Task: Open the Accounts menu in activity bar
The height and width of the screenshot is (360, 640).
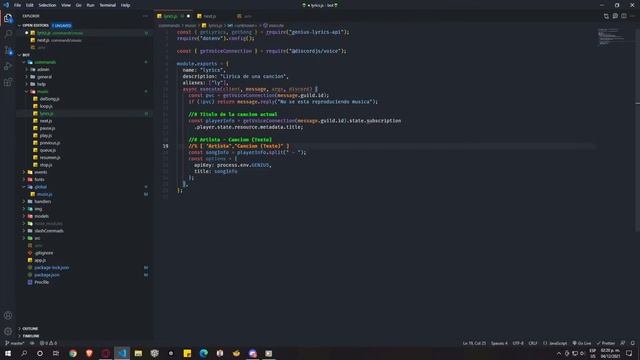Action: [8, 315]
